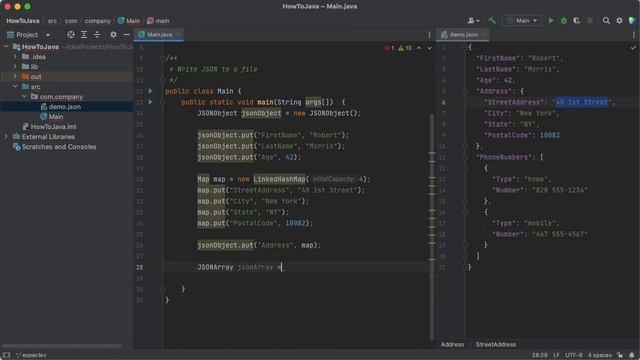Run with coverage icon in toolbar
640x360 pixels.
pyautogui.click(x=577, y=20)
